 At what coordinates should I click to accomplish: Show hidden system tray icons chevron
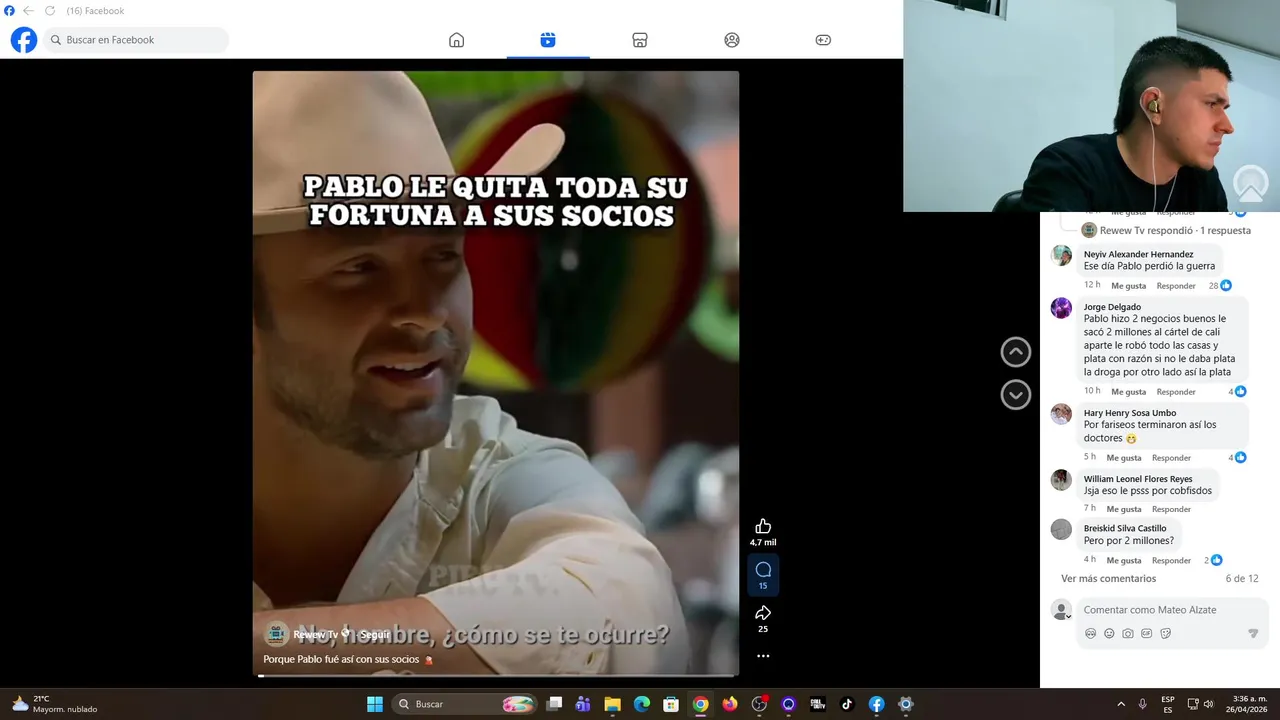click(x=1121, y=704)
